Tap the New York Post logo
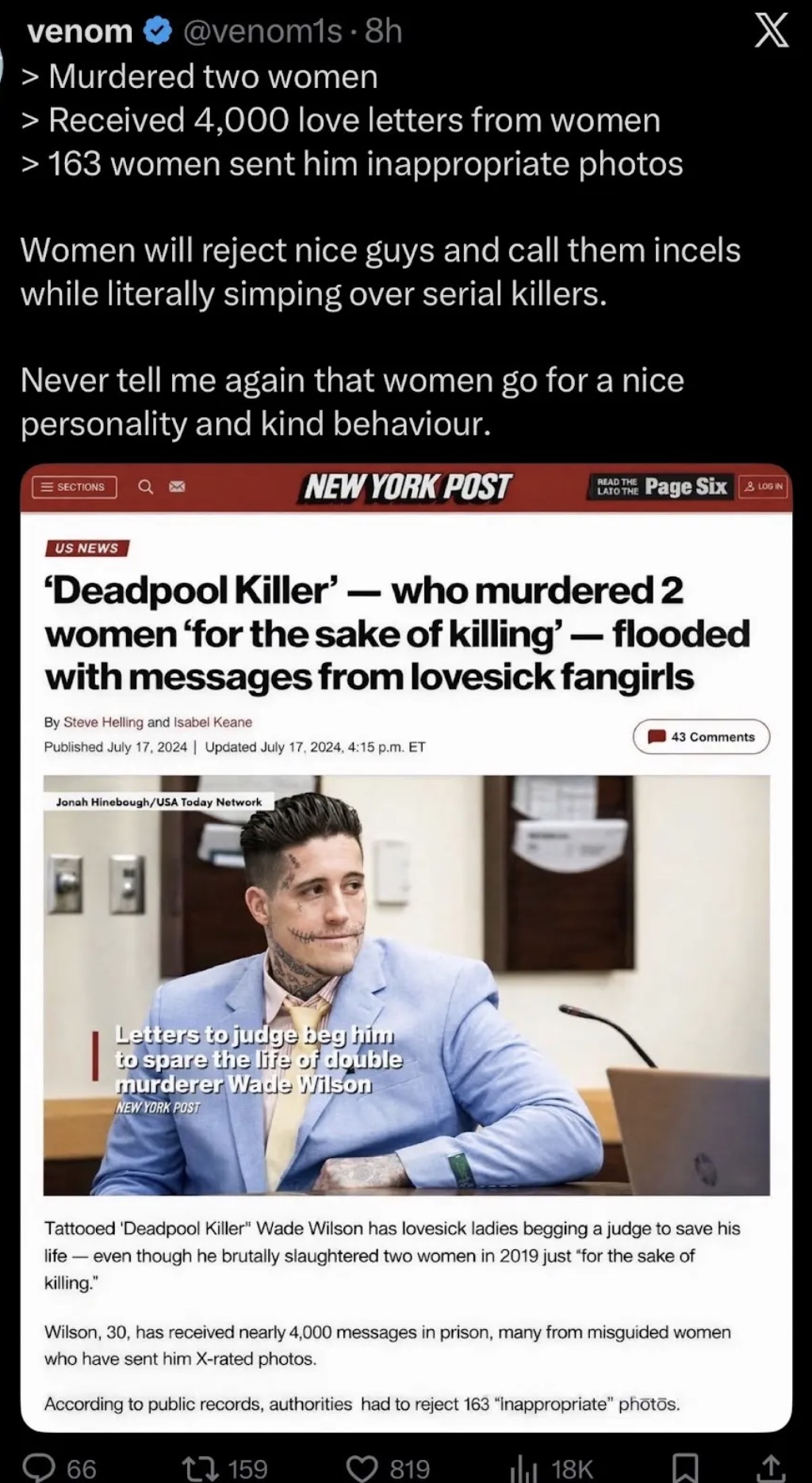This screenshot has height=1483, width=812. (408, 487)
